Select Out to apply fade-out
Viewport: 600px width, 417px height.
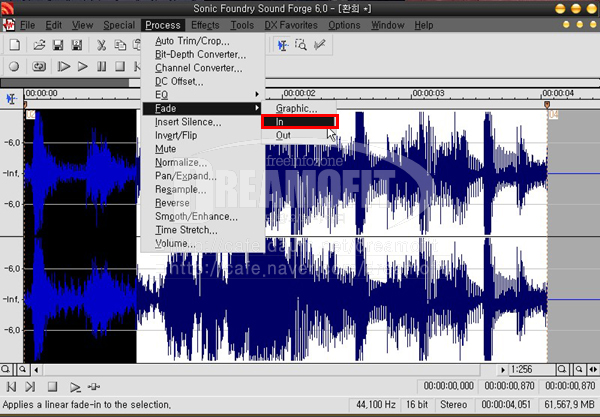point(299,135)
